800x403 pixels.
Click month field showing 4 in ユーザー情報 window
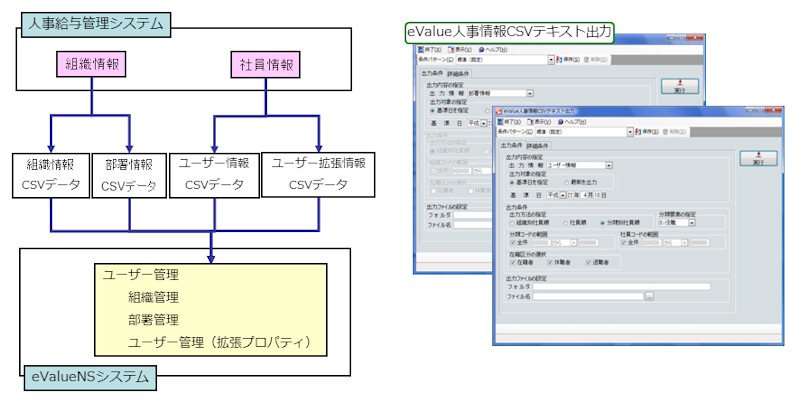[584, 195]
